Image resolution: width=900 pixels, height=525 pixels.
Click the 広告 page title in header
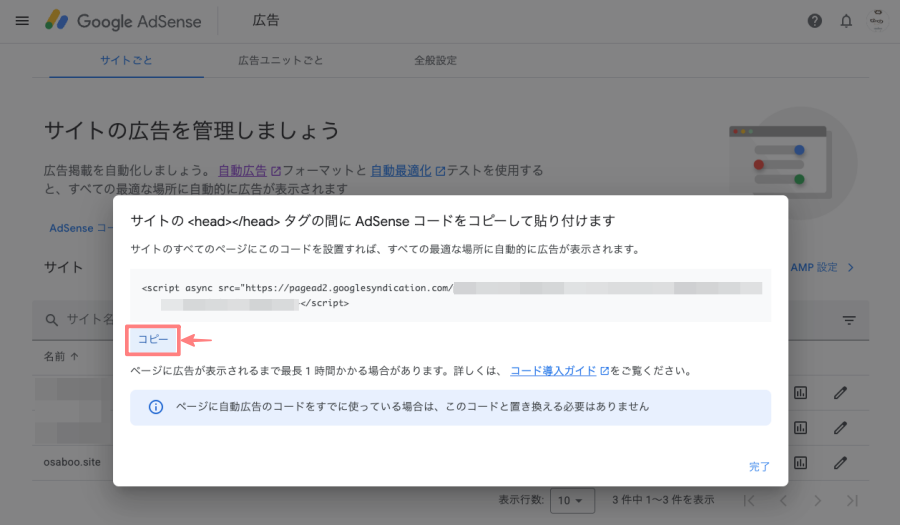coord(266,20)
